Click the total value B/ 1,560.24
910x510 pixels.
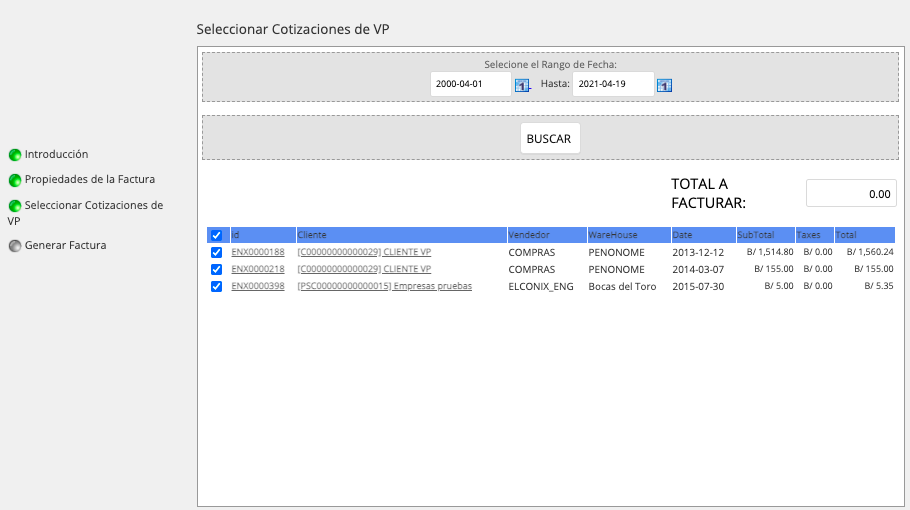(870, 252)
